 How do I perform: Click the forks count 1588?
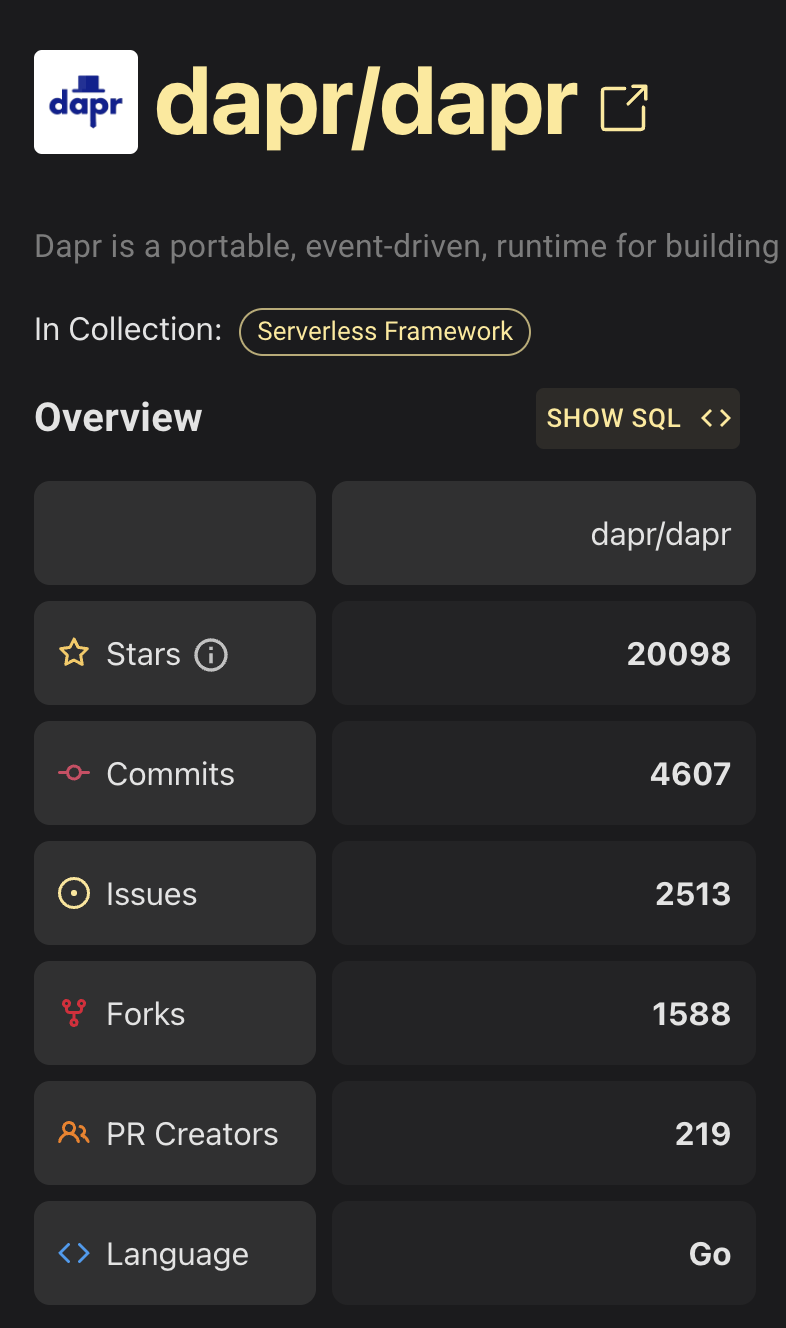692,1014
